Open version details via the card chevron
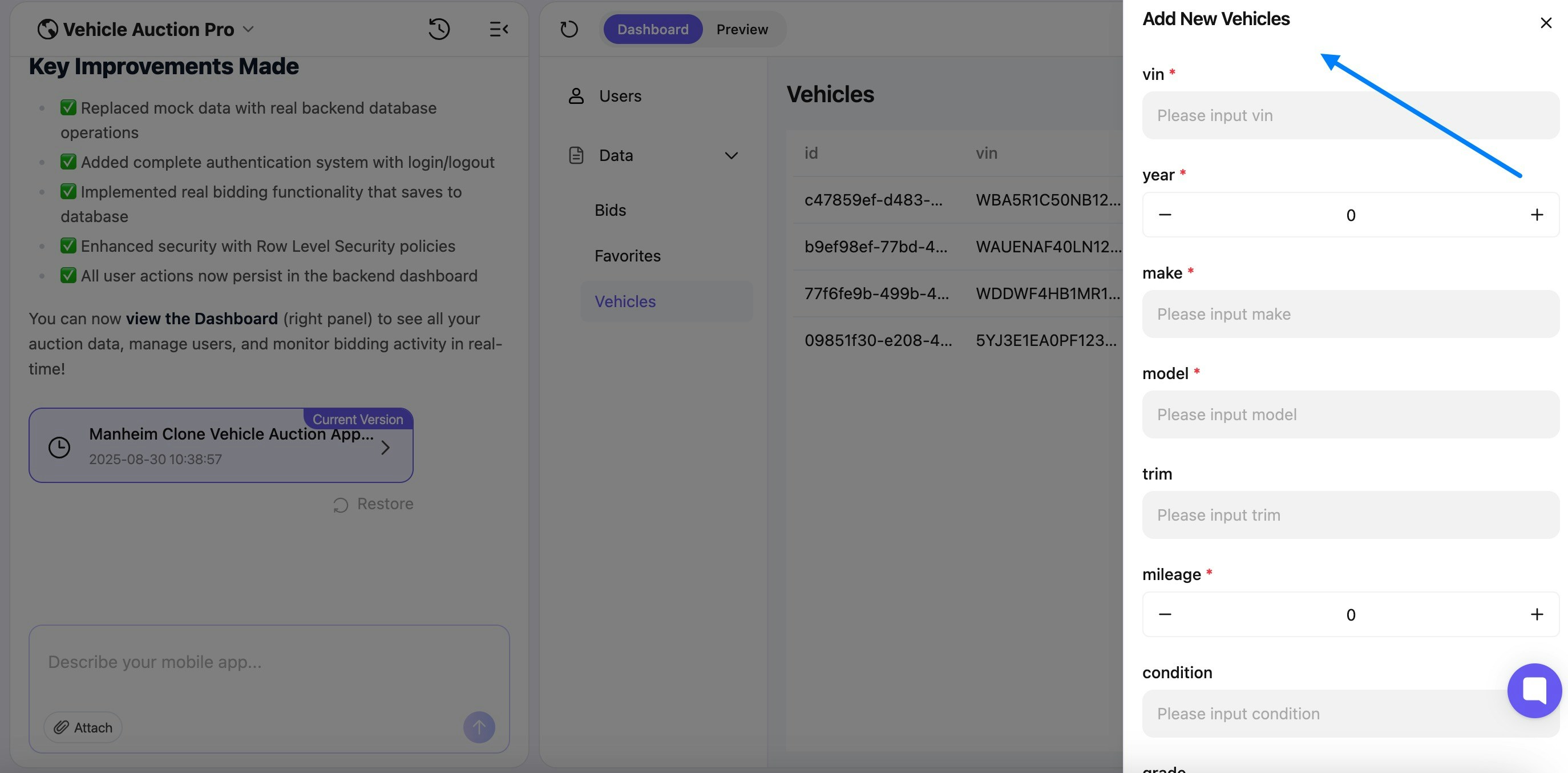The width and height of the screenshot is (1568, 773). pos(386,446)
